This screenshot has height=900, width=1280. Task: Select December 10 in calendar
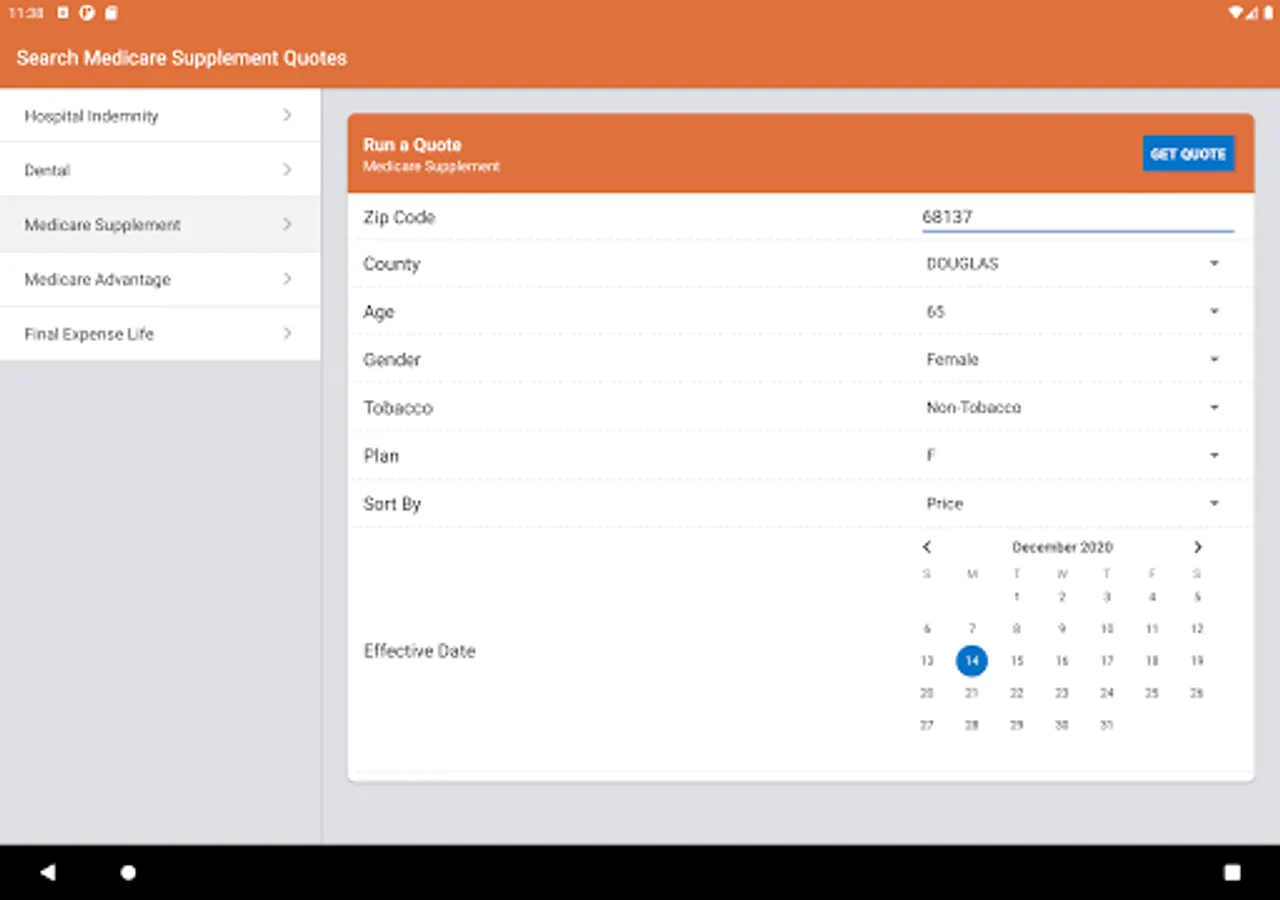coord(1107,629)
